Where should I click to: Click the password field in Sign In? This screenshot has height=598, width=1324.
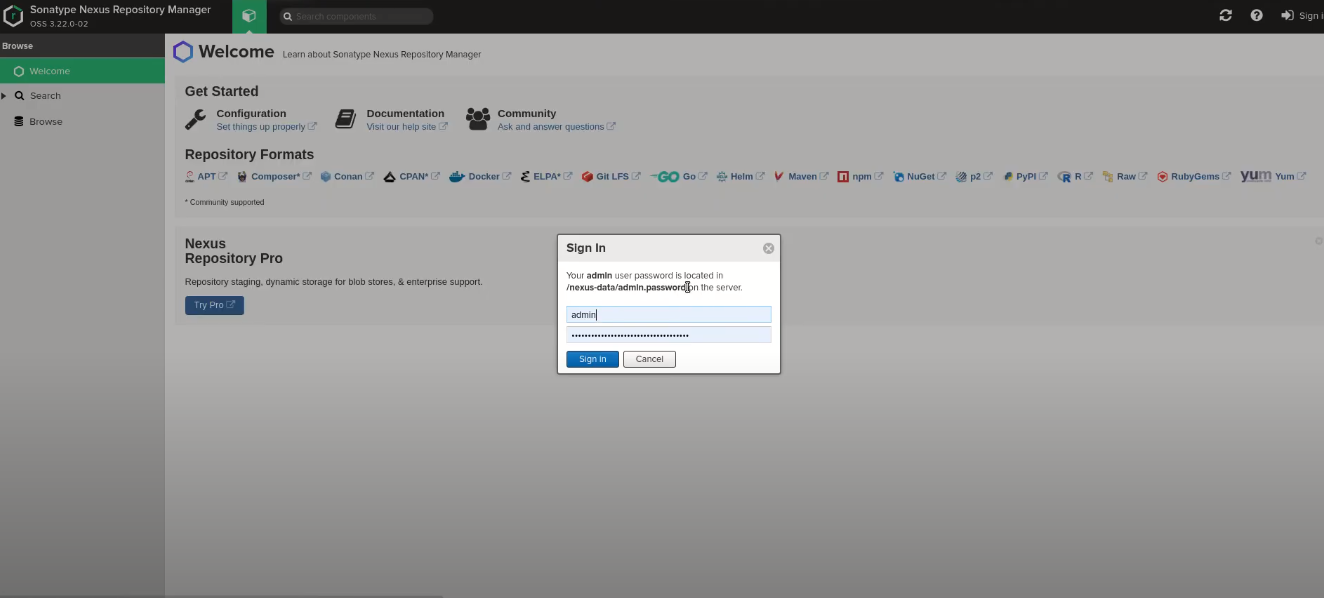point(668,335)
